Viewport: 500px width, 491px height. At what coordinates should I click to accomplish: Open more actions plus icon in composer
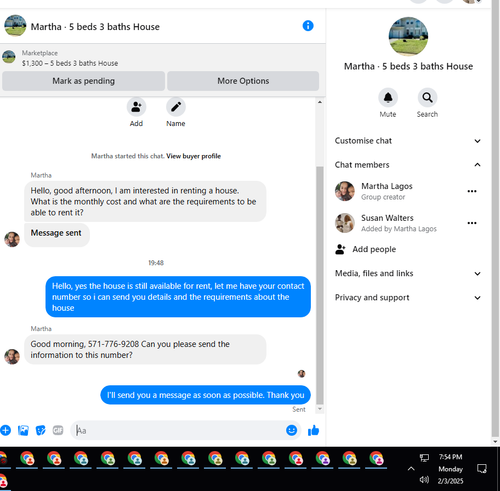point(5,430)
